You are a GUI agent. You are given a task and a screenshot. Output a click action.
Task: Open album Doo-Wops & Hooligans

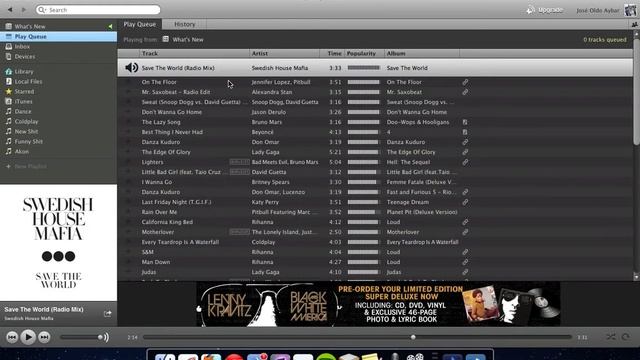tap(418, 122)
